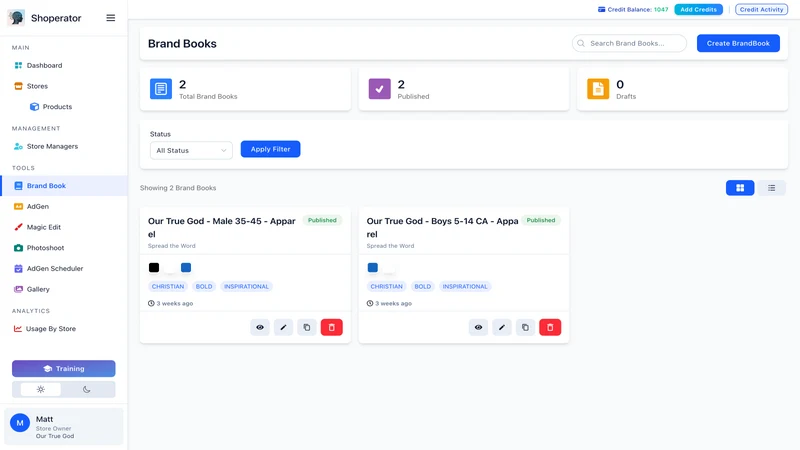Click the Usage By Store chart icon
Image resolution: width=800 pixels, height=450 pixels.
[18, 329]
